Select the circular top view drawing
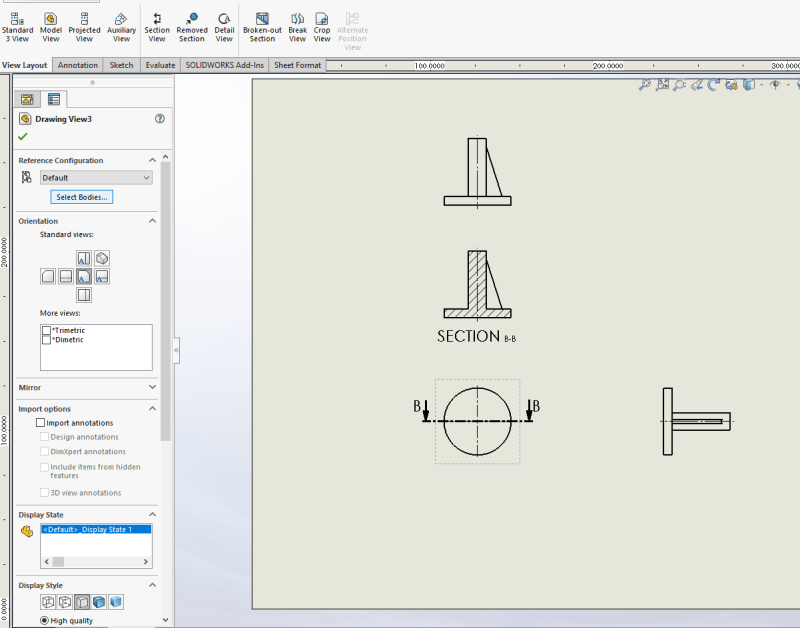This screenshot has height=628, width=800. tap(478, 421)
